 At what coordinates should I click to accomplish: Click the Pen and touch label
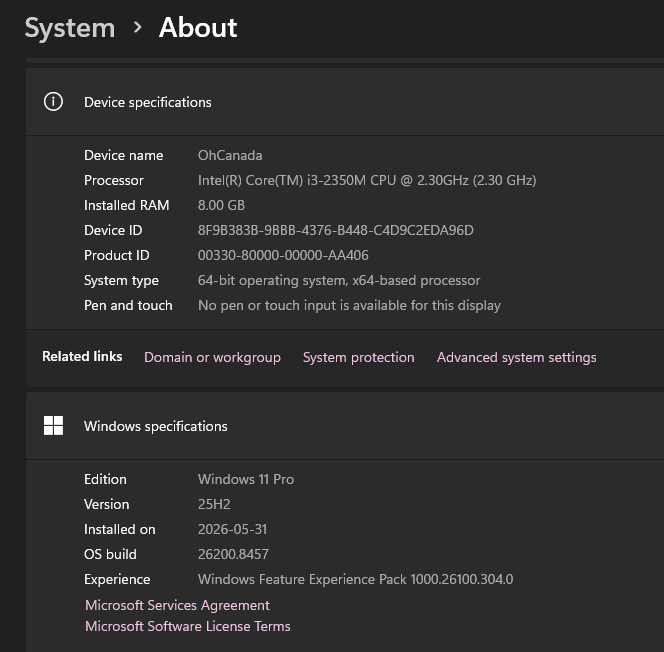point(128,305)
